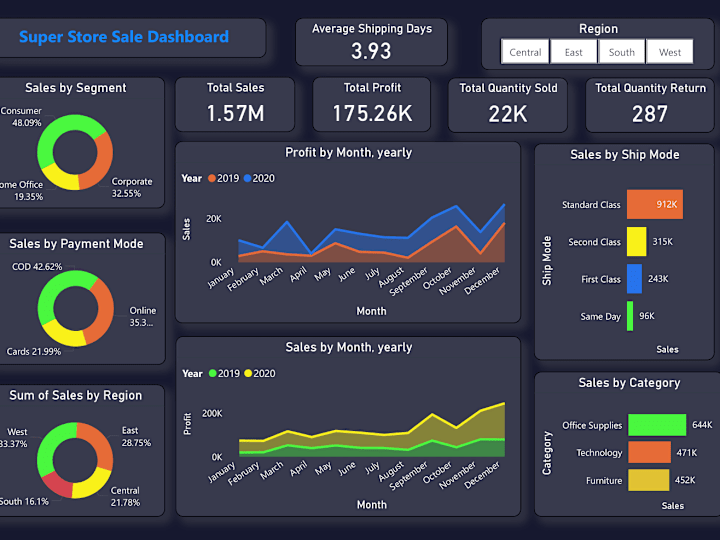The image size is (720, 540).
Task: Click December label on Profit by Month axis
Action: point(482,281)
